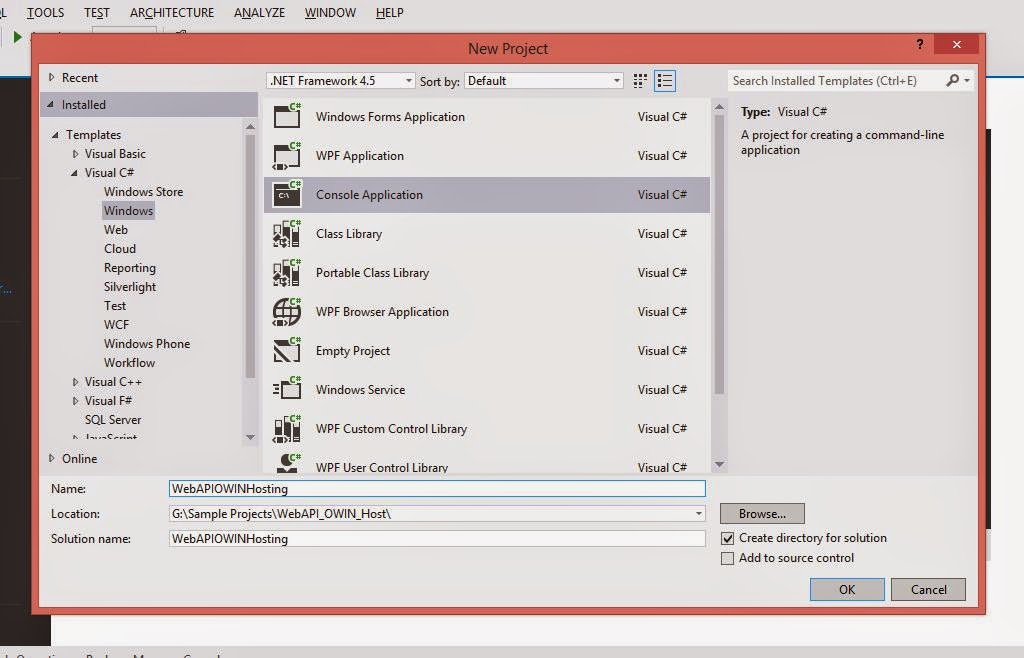Click the OK button
The width and height of the screenshot is (1024, 658).
847,589
